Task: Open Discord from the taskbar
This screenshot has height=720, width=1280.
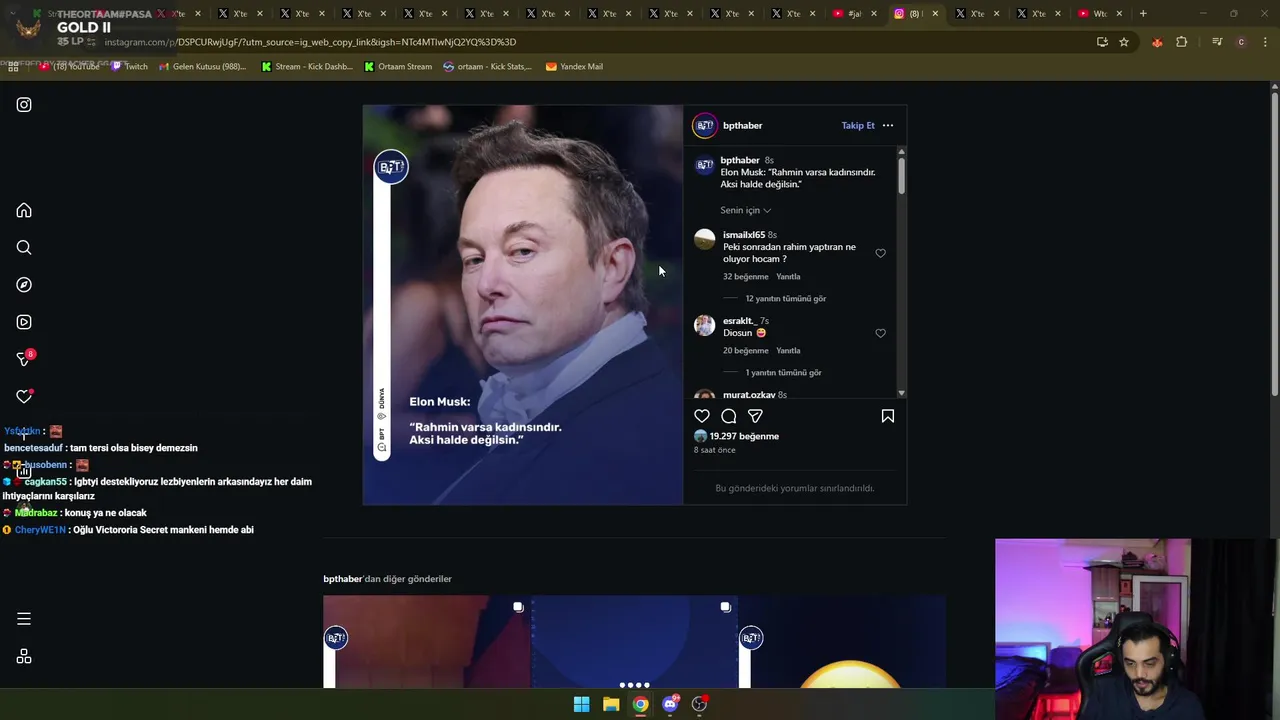Action: click(670, 705)
